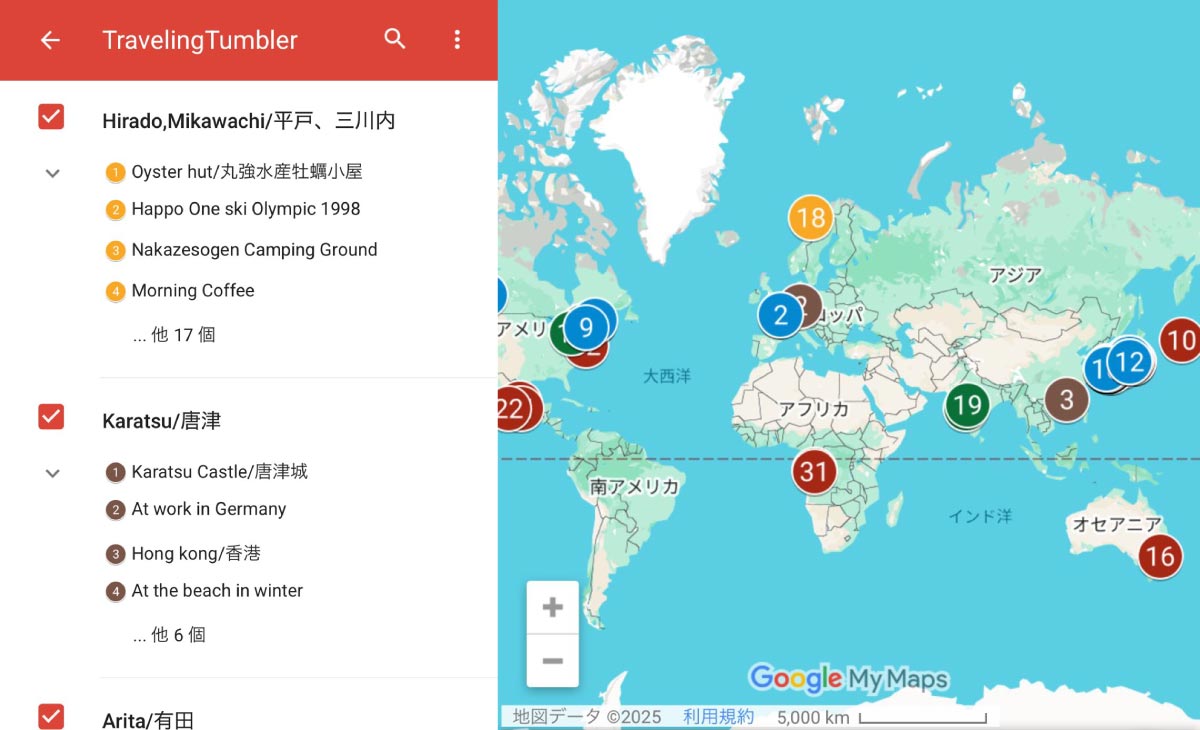
Task: Open Oyster hut/丸強水産牡蠣小屋 place
Action: coord(247,172)
